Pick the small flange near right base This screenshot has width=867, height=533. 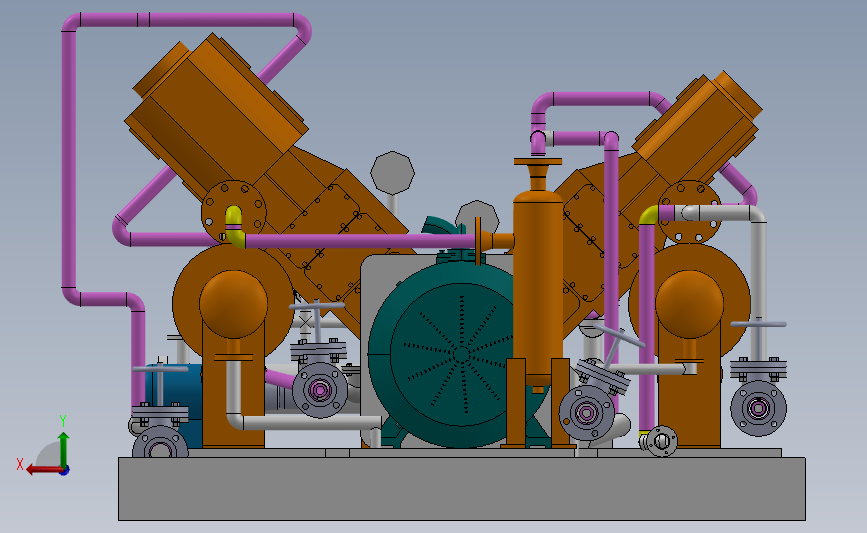pos(661,441)
